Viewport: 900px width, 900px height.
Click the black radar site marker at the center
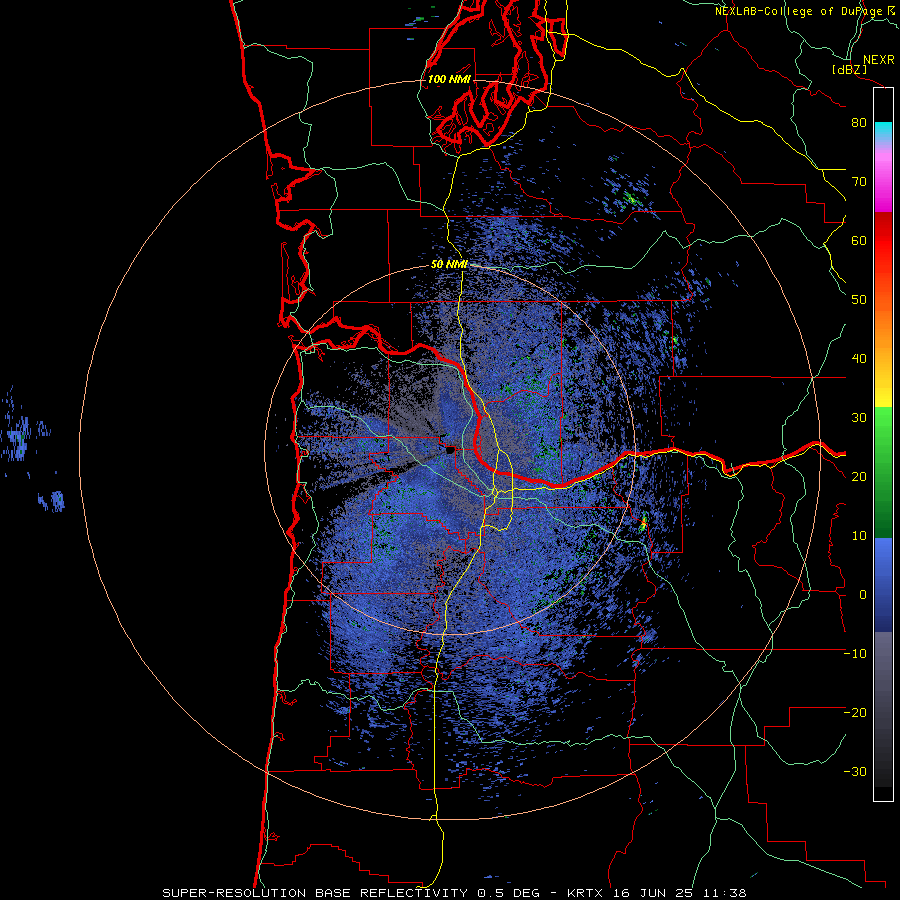pos(449,450)
